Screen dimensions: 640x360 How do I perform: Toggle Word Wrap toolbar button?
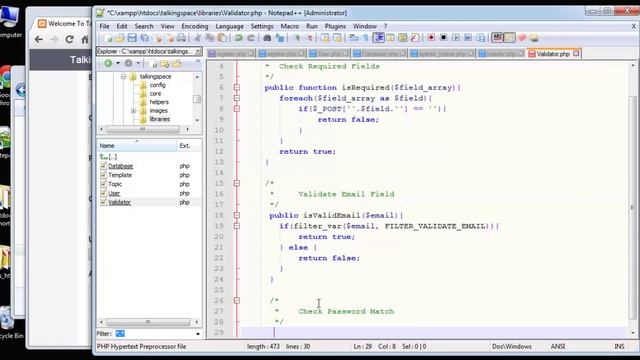[x=353, y=38]
